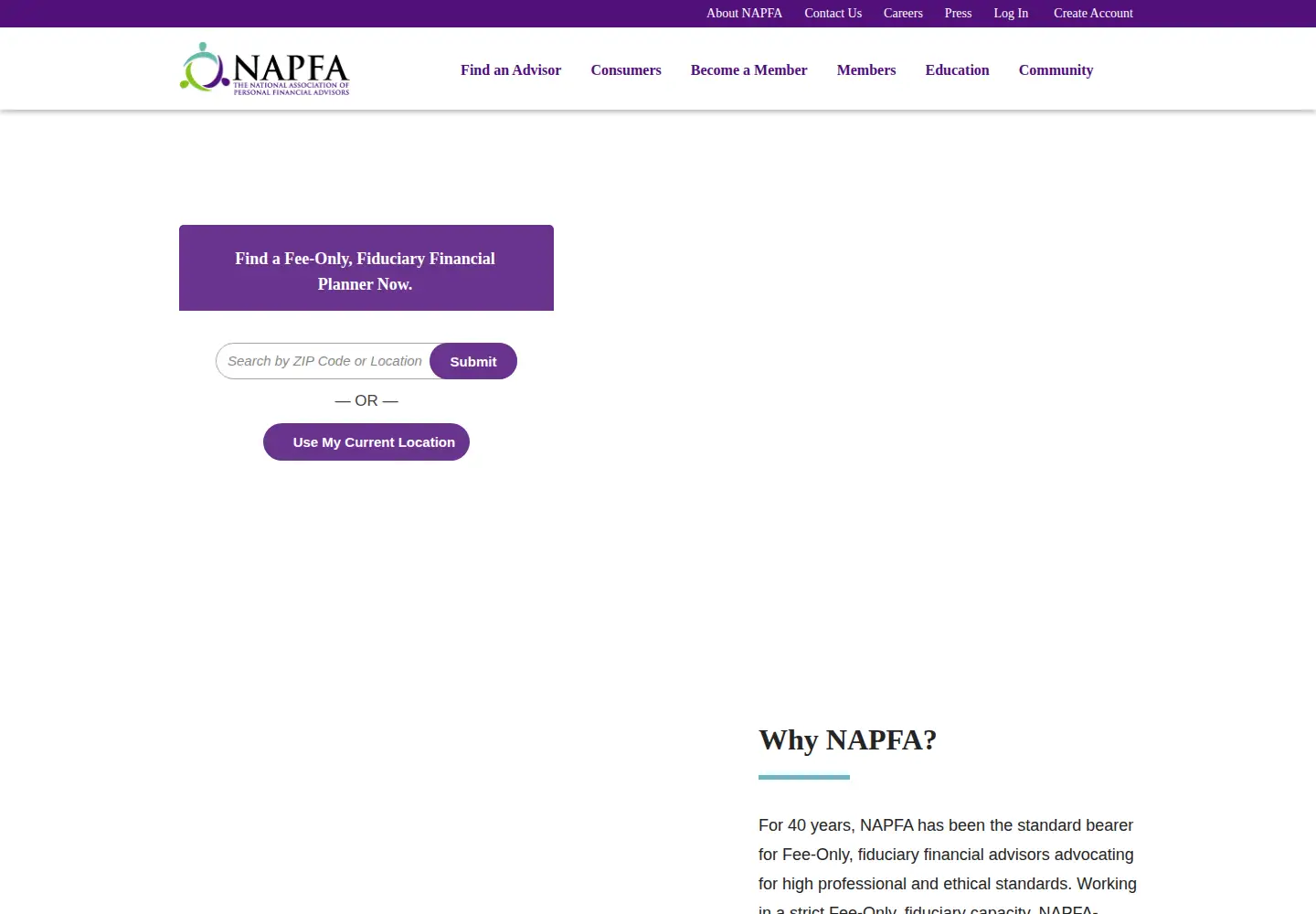Go to Contact Us page
Viewport: 1316px width, 914px height.
click(833, 13)
